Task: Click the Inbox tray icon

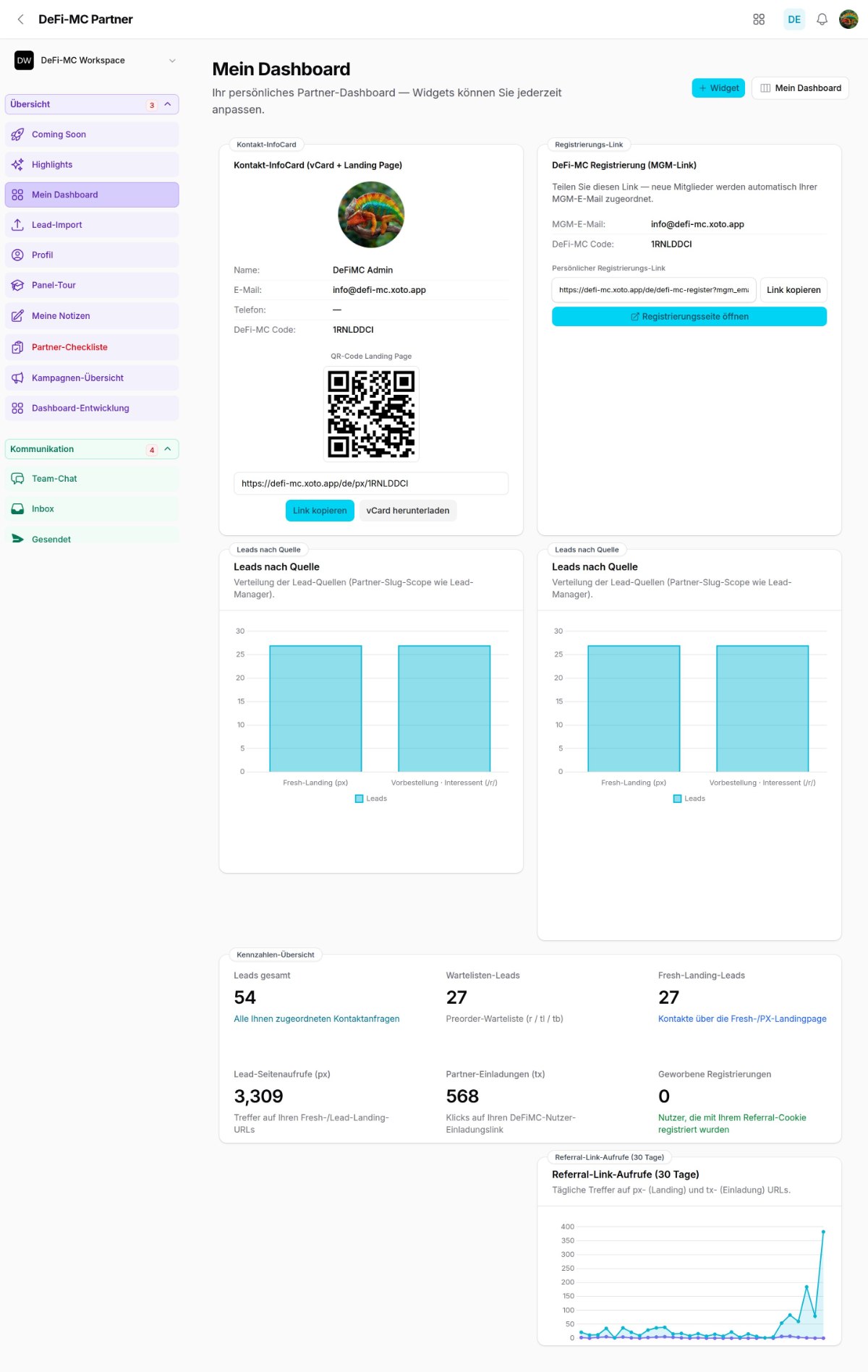Action: tap(17, 509)
